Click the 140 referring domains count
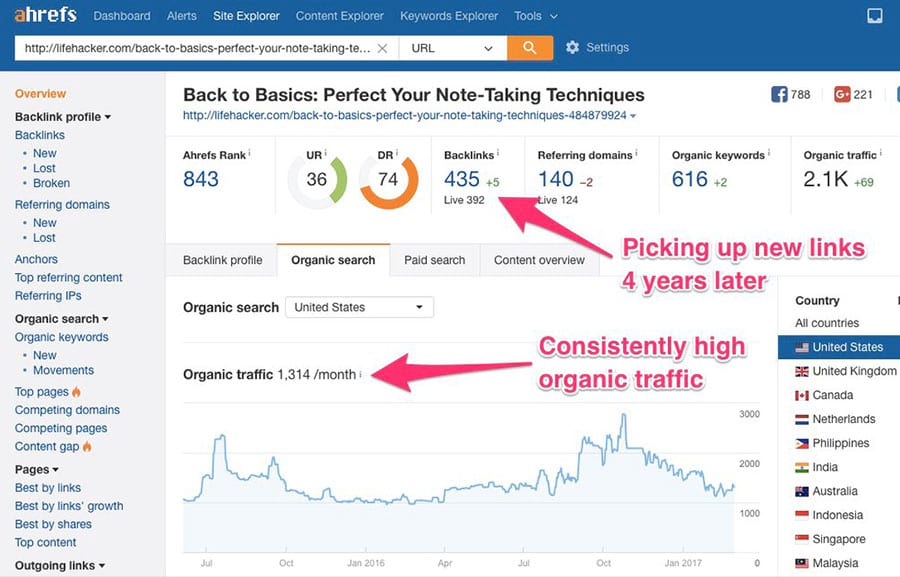The width and height of the screenshot is (900, 577). click(x=556, y=179)
